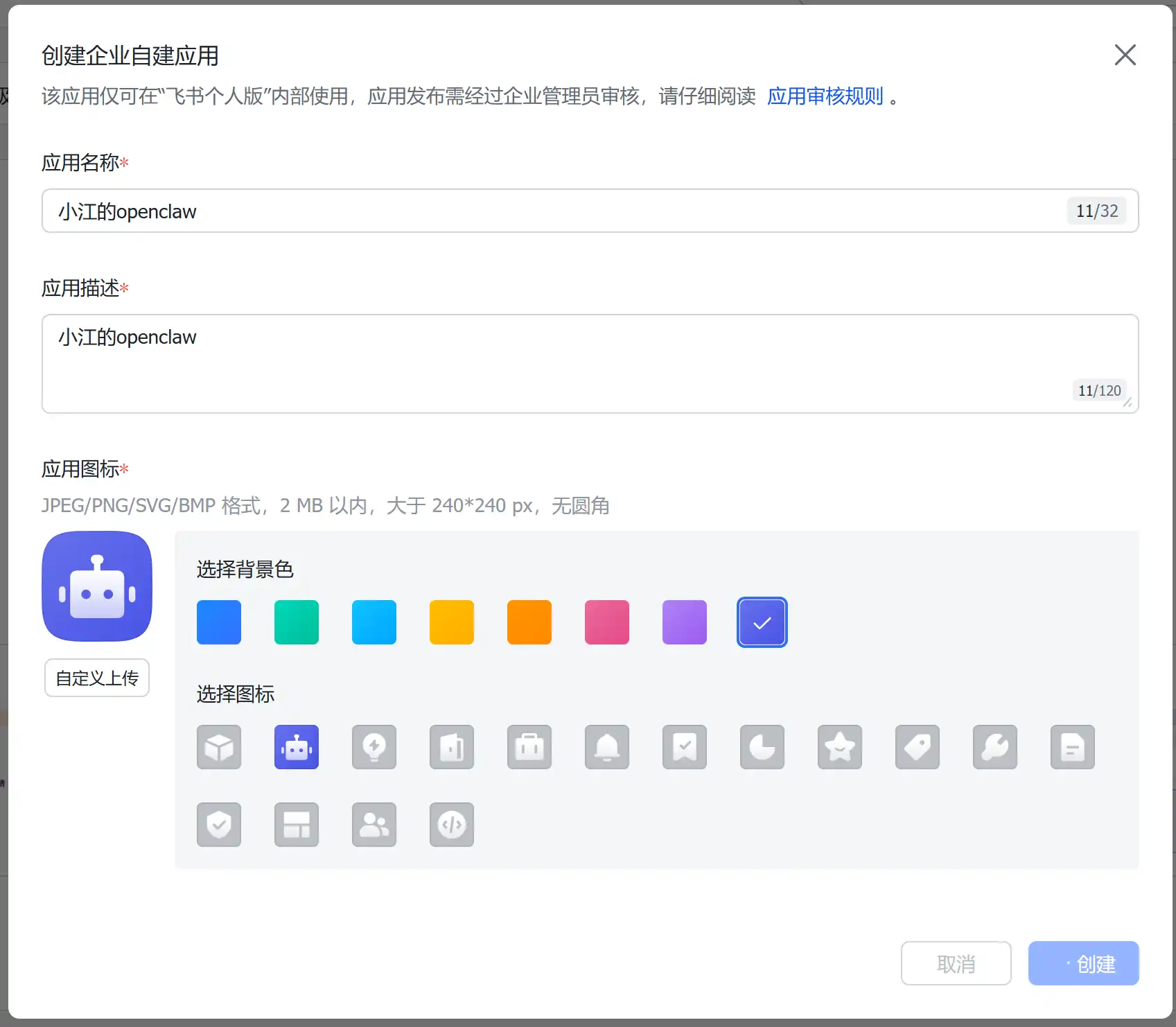Select the lightbulb icon
1176x1027 pixels.
coord(374,747)
